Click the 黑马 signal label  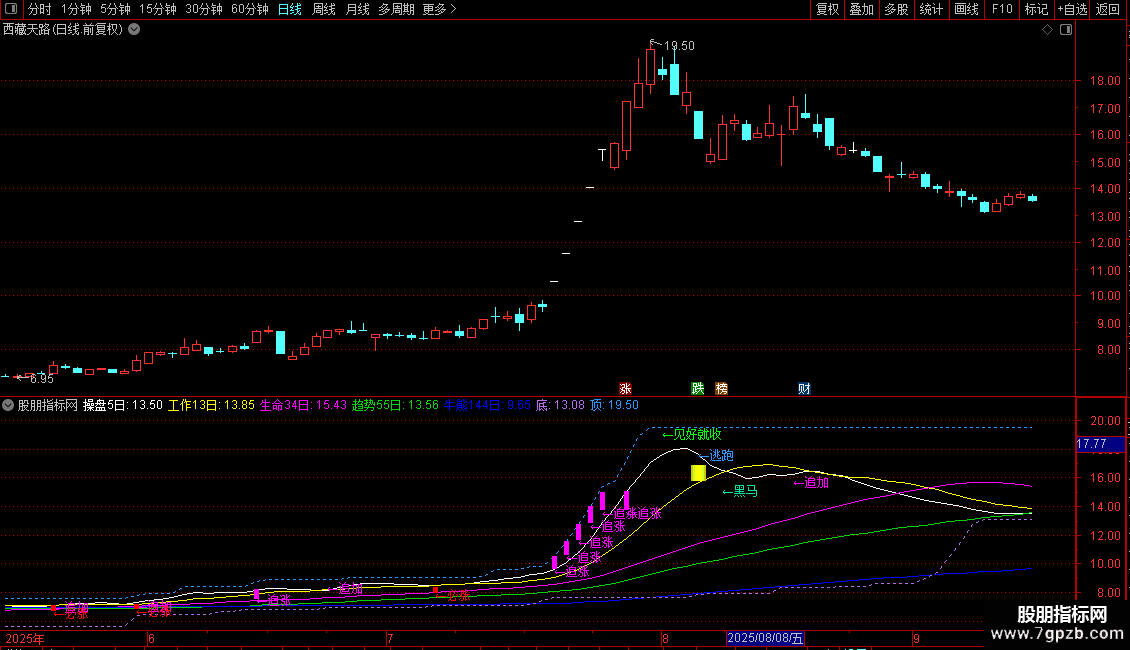(740, 491)
